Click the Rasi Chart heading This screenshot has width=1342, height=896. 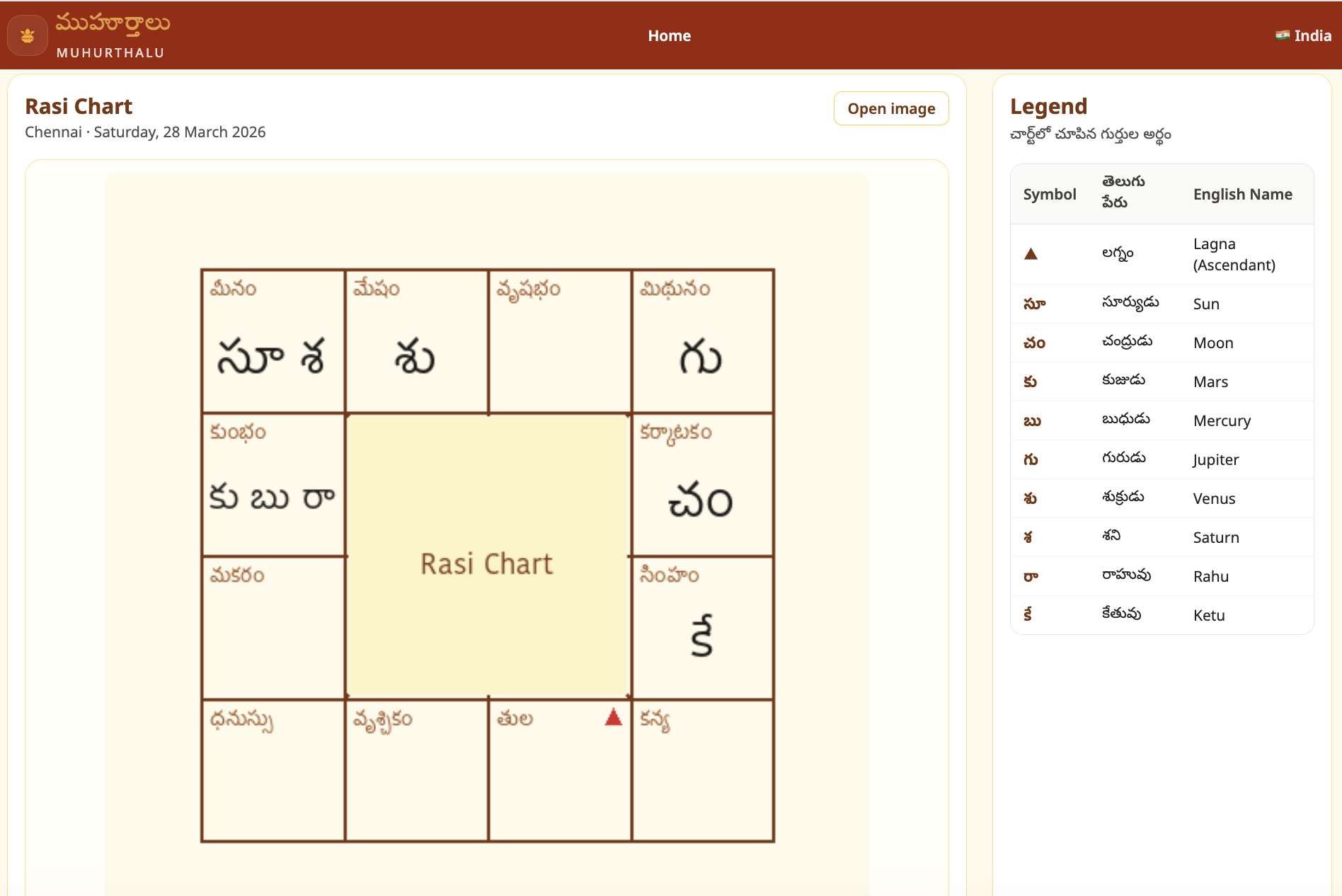(78, 105)
